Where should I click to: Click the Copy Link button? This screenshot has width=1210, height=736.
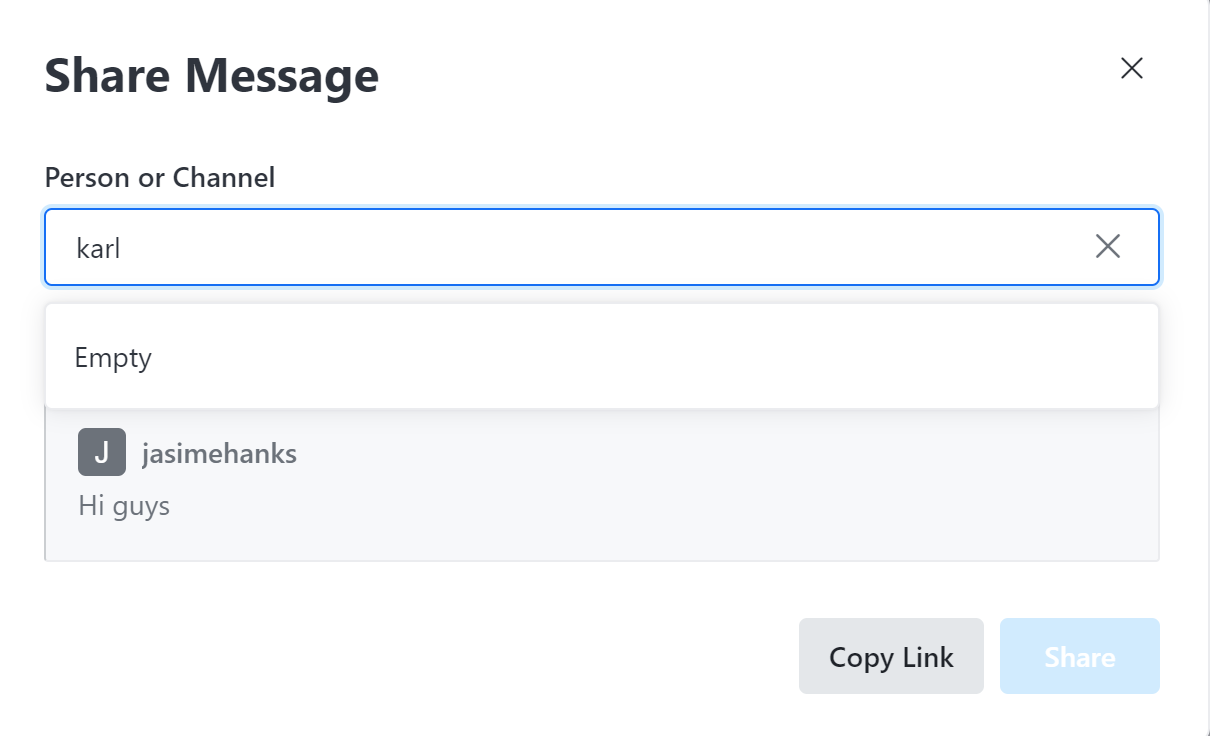coord(891,656)
